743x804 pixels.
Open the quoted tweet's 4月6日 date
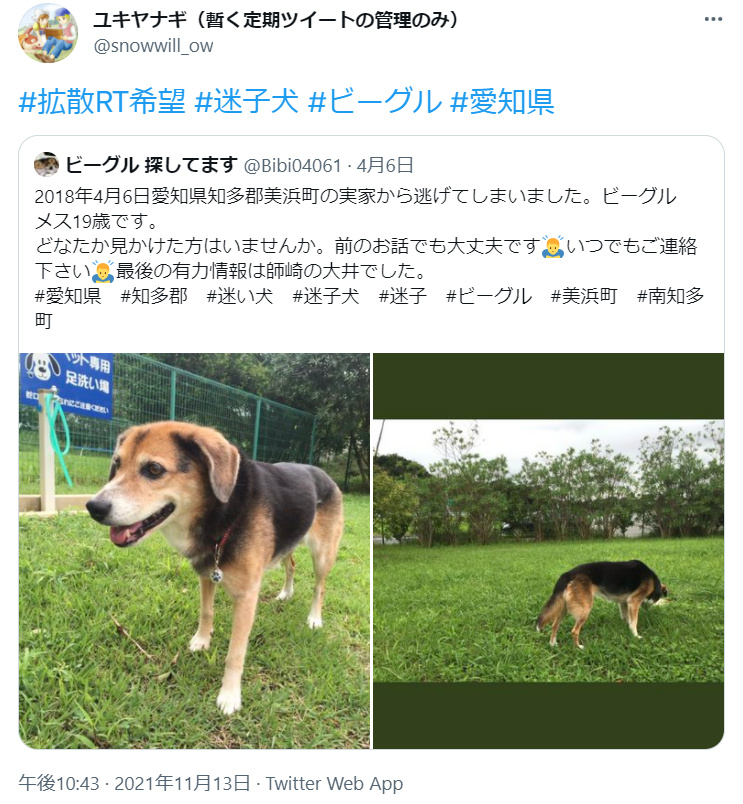click(385, 165)
